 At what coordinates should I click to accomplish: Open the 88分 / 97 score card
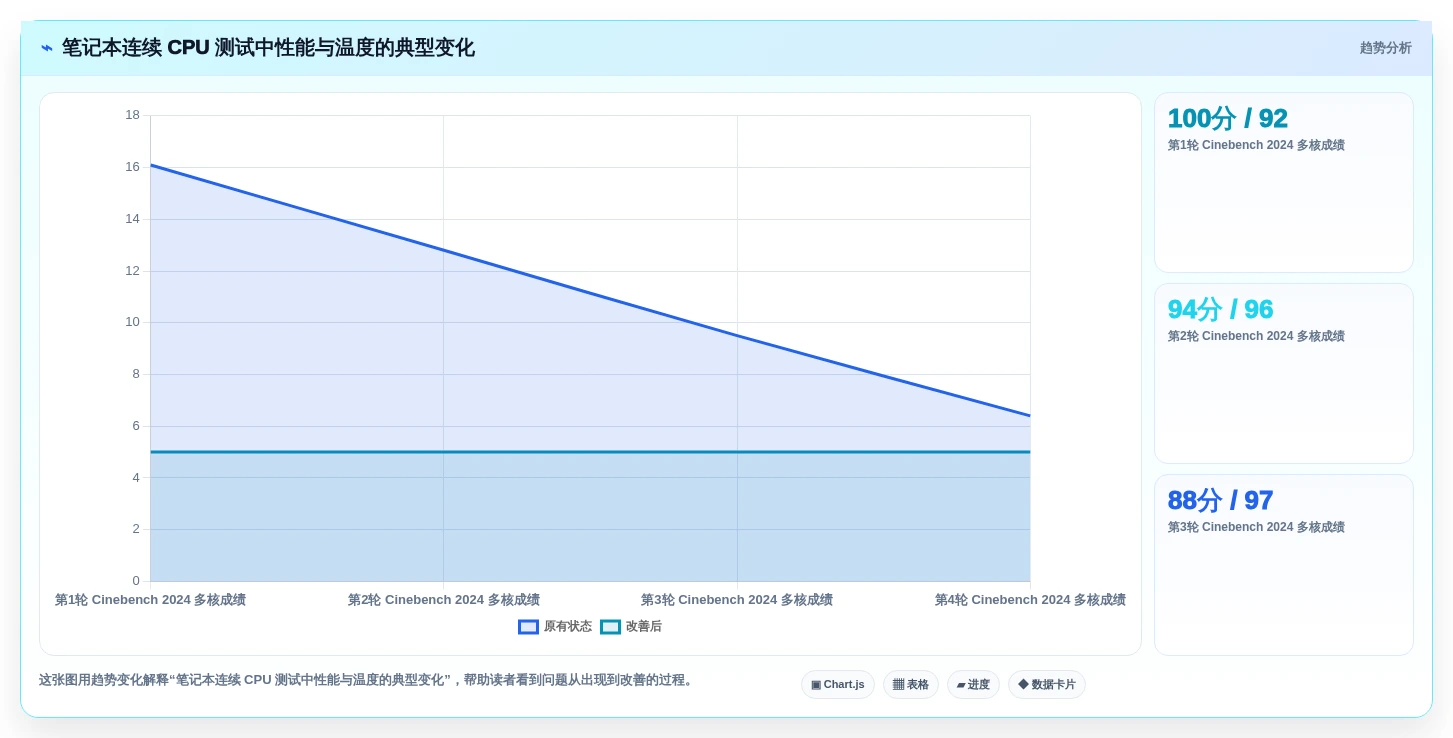(x=1284, y=565)
